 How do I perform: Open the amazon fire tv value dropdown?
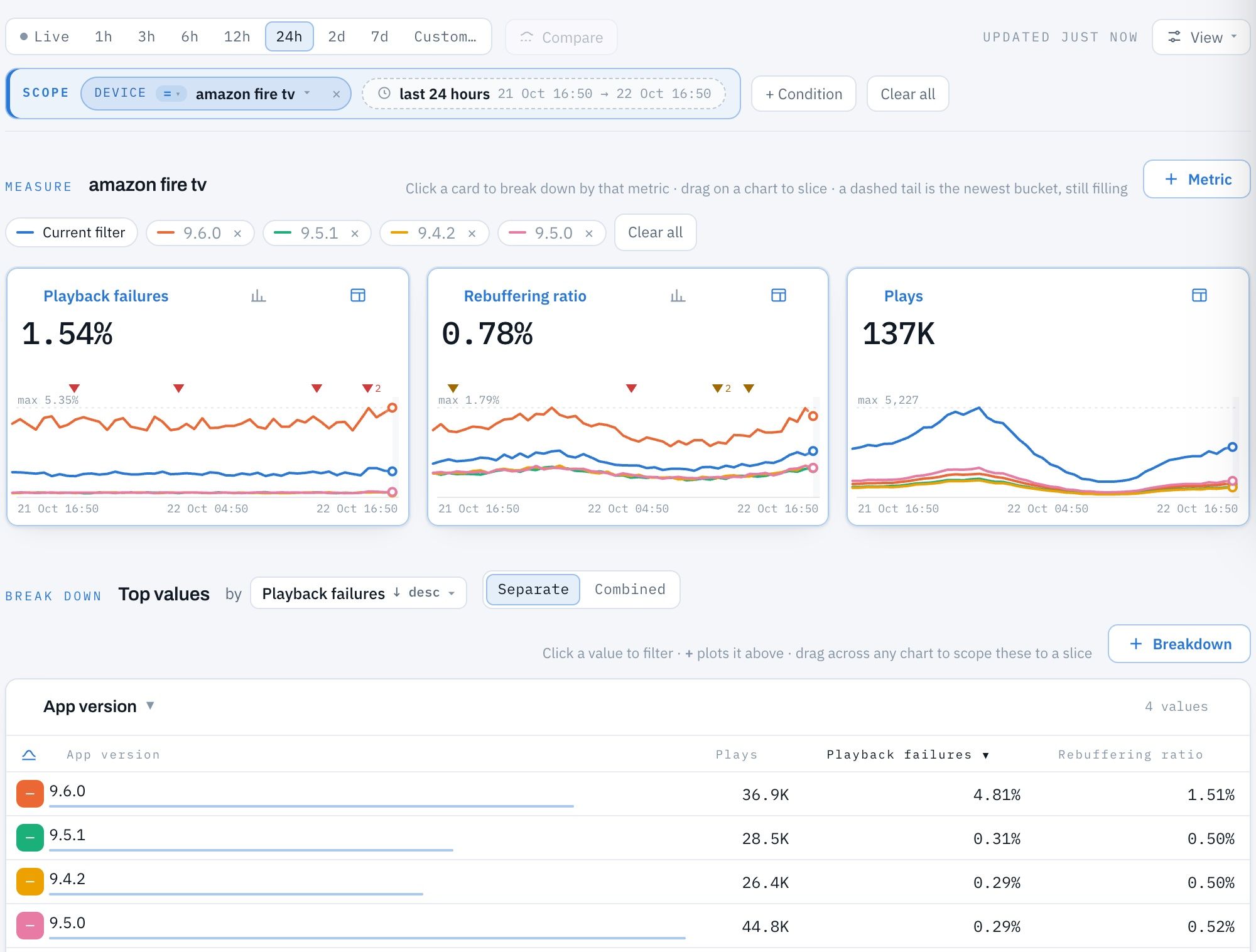252,94
